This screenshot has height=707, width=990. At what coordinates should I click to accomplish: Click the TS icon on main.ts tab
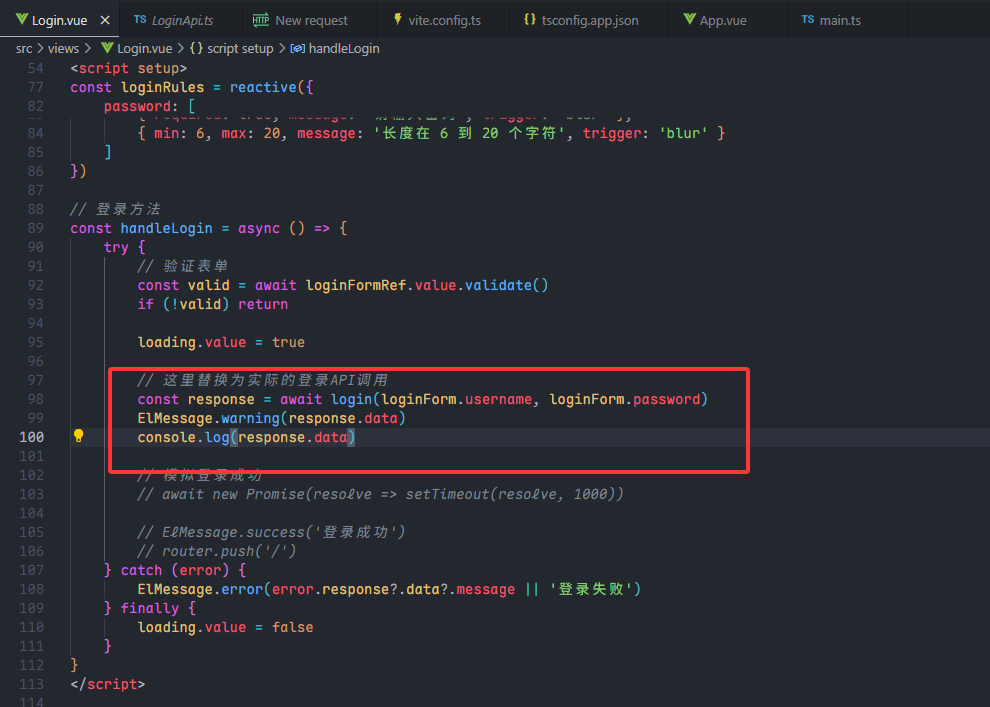point(807,20)
